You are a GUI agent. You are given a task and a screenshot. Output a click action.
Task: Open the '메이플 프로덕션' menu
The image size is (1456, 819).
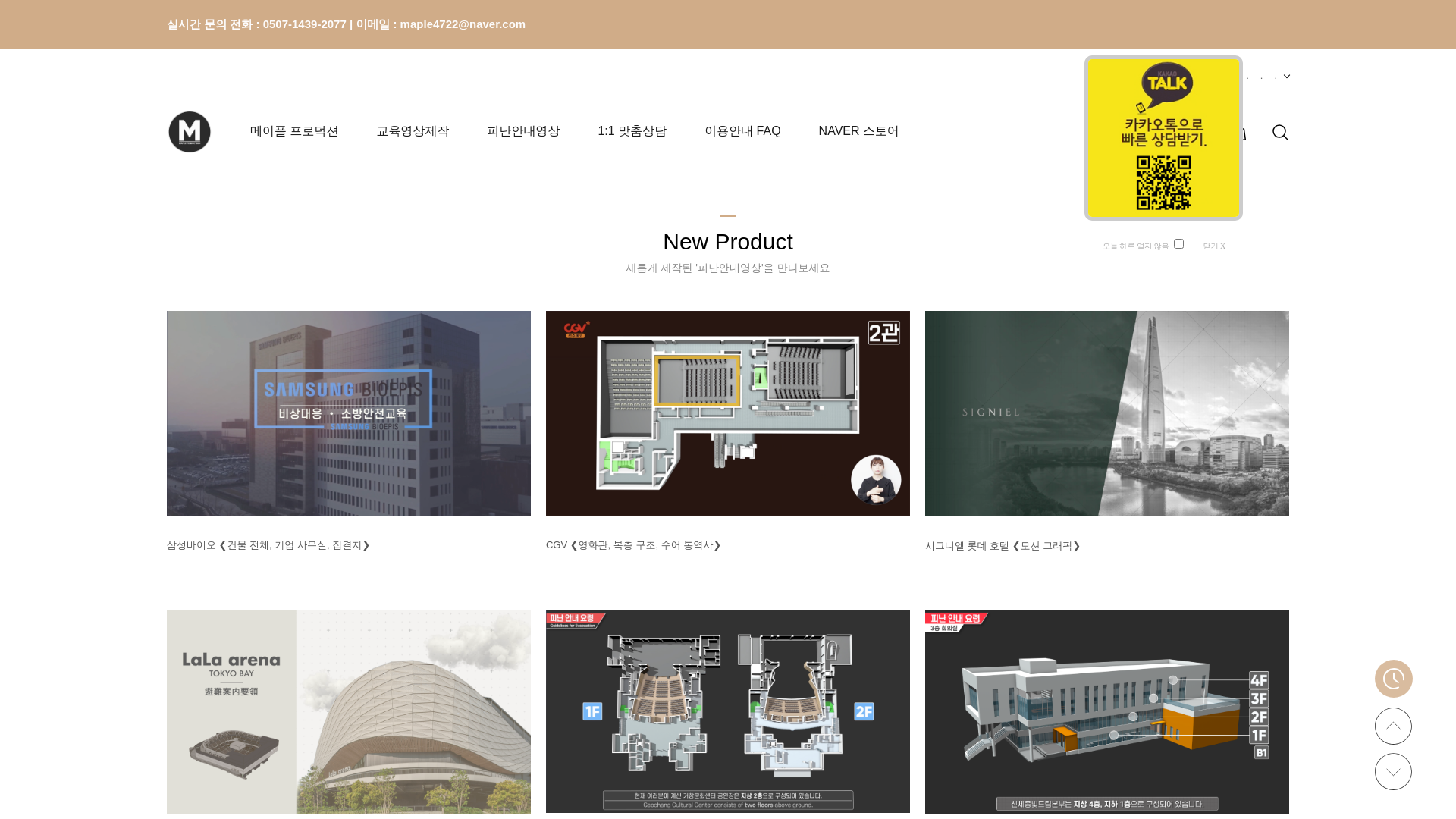[x=294, y=131]
